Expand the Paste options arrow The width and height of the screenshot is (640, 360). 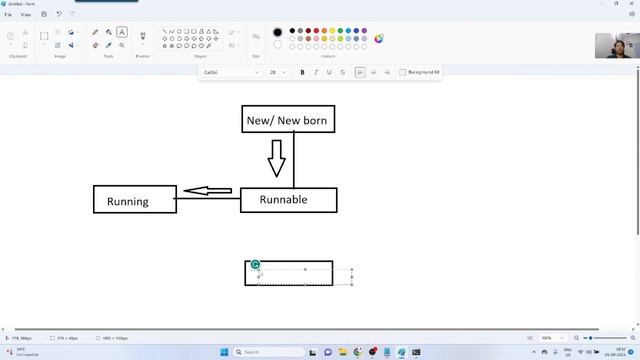[11, 45]
